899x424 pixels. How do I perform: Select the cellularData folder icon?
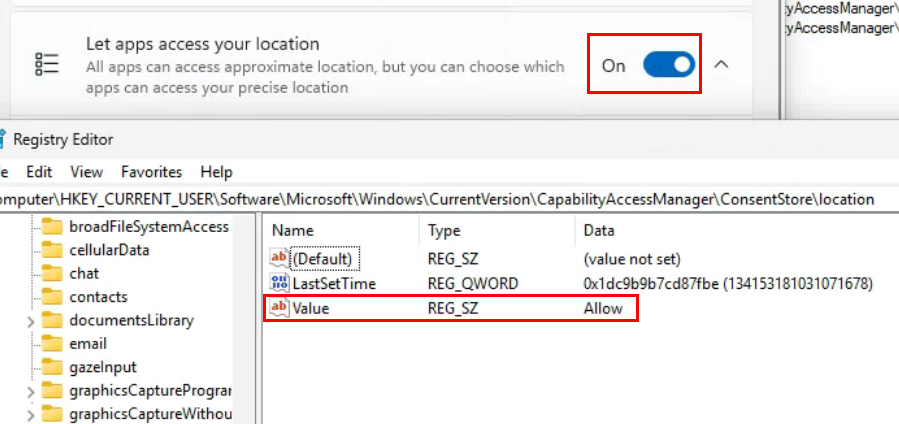pyautogui.click(x=52, y=250)
